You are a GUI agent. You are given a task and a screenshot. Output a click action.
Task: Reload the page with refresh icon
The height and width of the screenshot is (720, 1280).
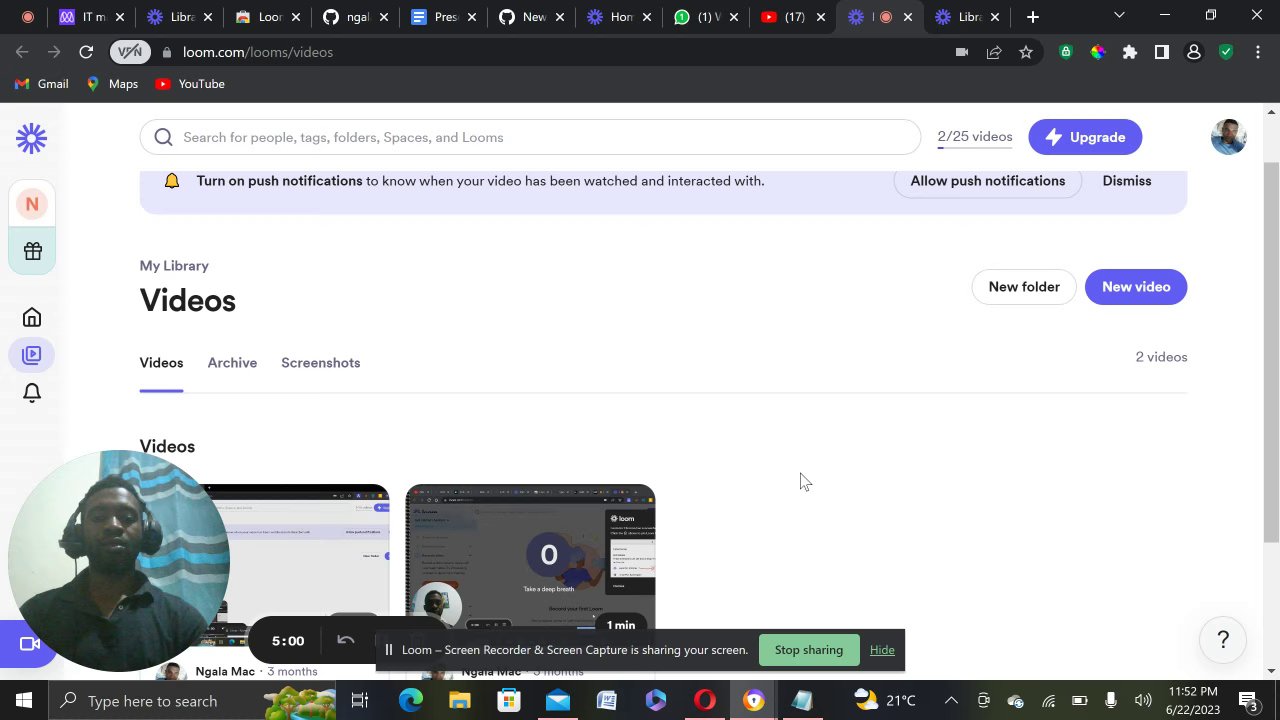pyautogui.click(x=86, y=52)
